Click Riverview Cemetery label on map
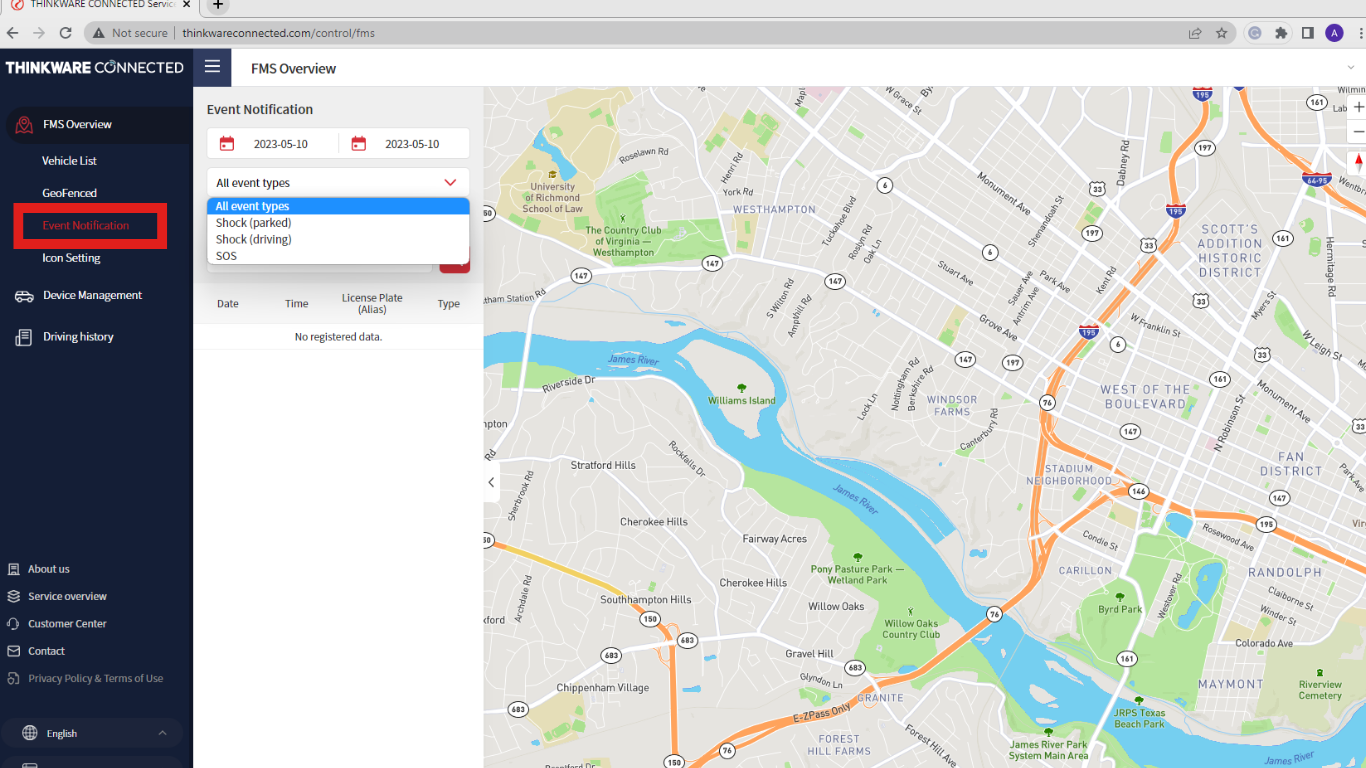The height and width of the screenshot is (768, 1366). tap(1320, 690)
